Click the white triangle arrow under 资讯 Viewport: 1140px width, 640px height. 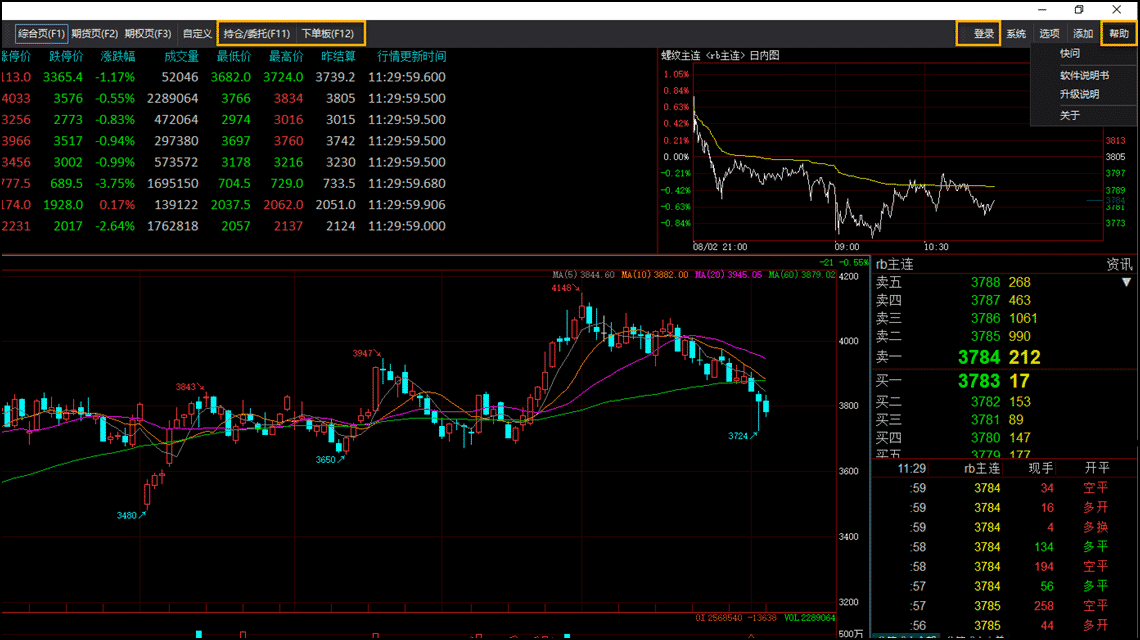click(1126, 283)
